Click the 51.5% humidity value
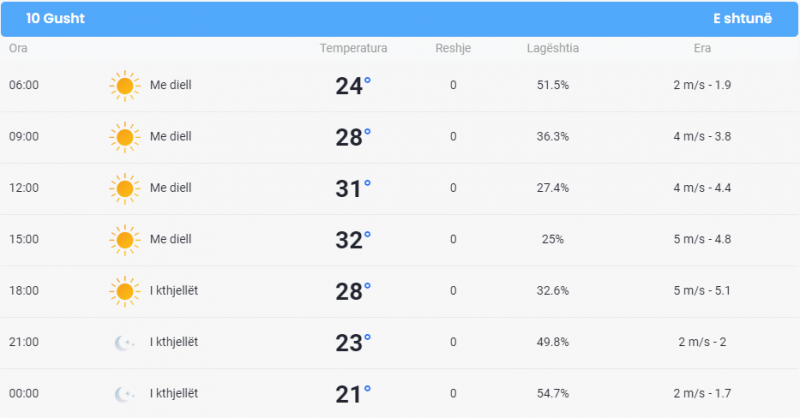Screen dimensions: 800x418 click(x=553, y=85)
